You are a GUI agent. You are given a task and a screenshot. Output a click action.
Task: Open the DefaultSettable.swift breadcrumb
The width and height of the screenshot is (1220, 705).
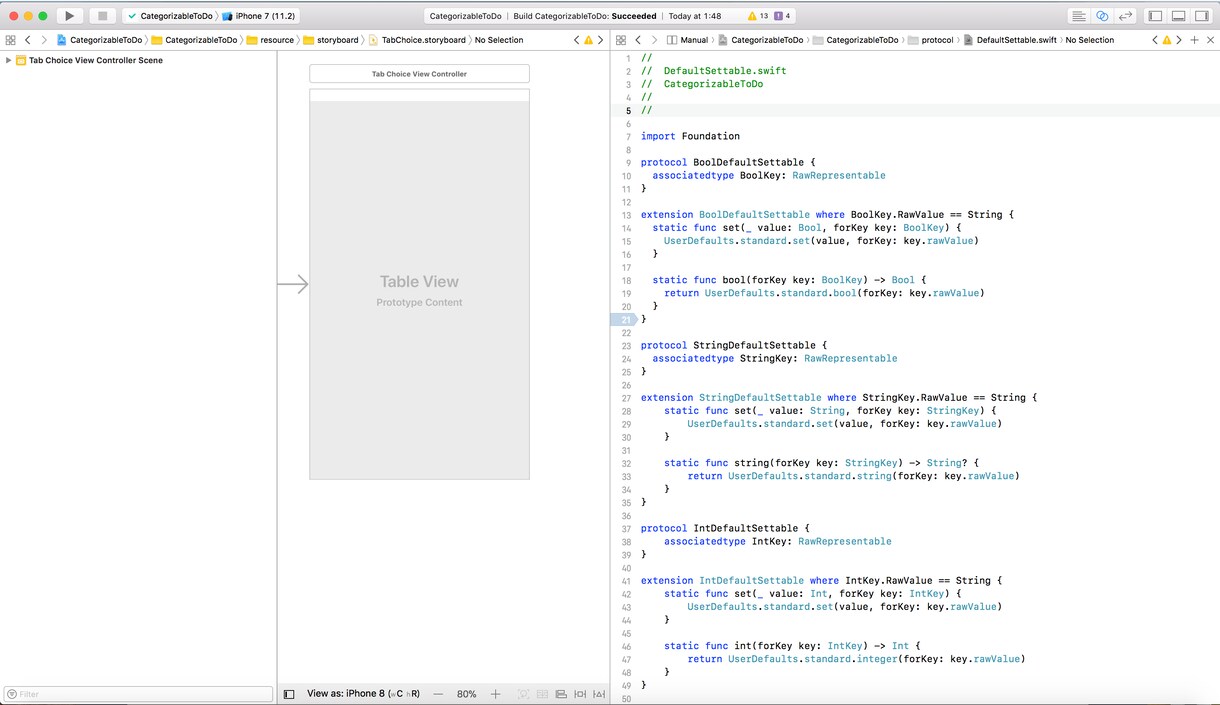(1010, 40)
